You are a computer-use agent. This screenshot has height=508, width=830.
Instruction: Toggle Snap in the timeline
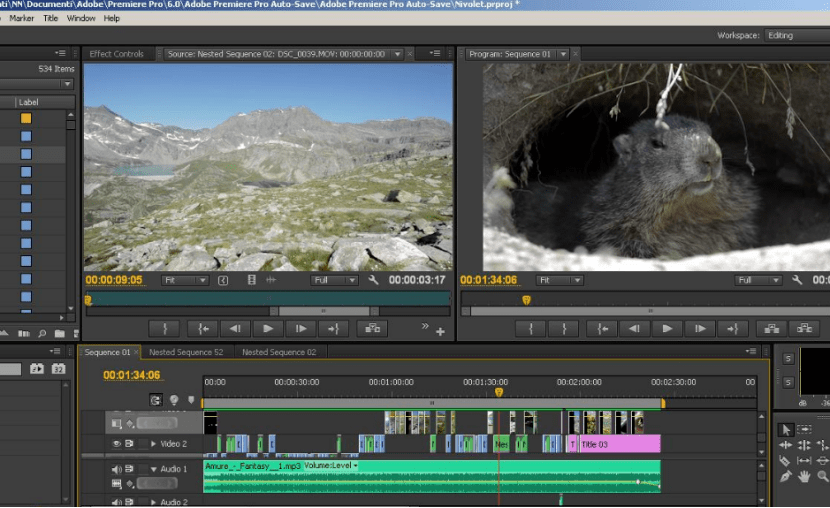click(156, 400)
